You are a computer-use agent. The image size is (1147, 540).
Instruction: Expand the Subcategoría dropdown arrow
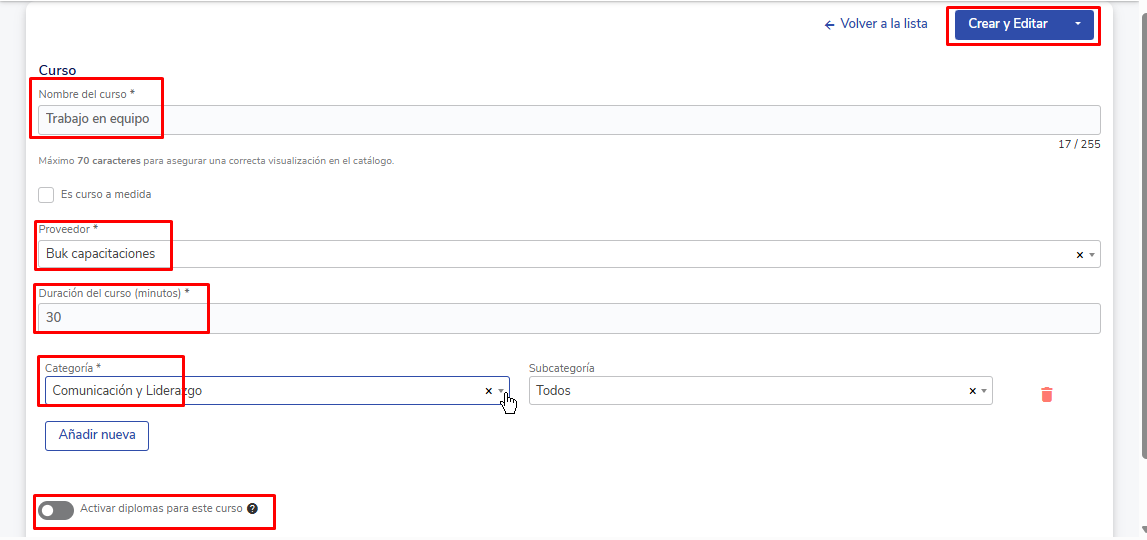984,391
